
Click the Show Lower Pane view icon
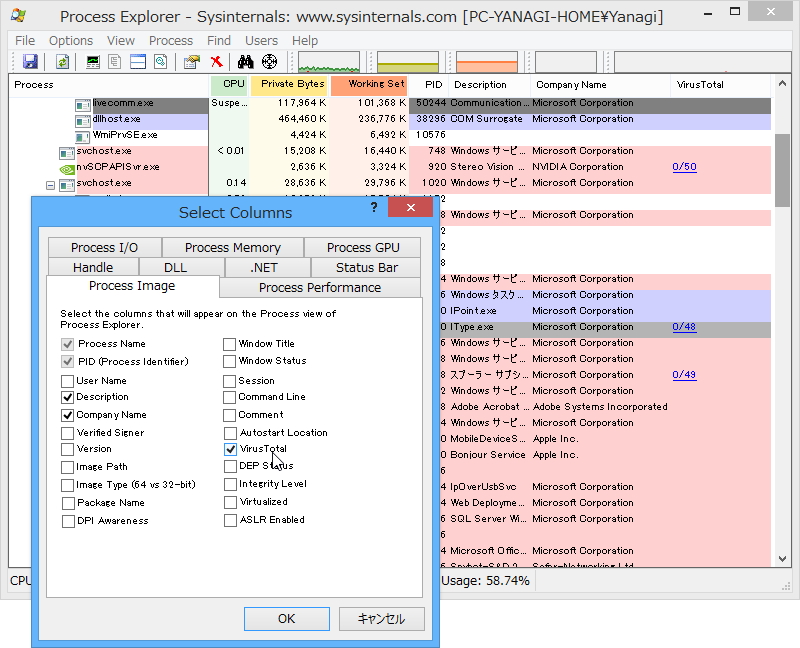[137, 62]
